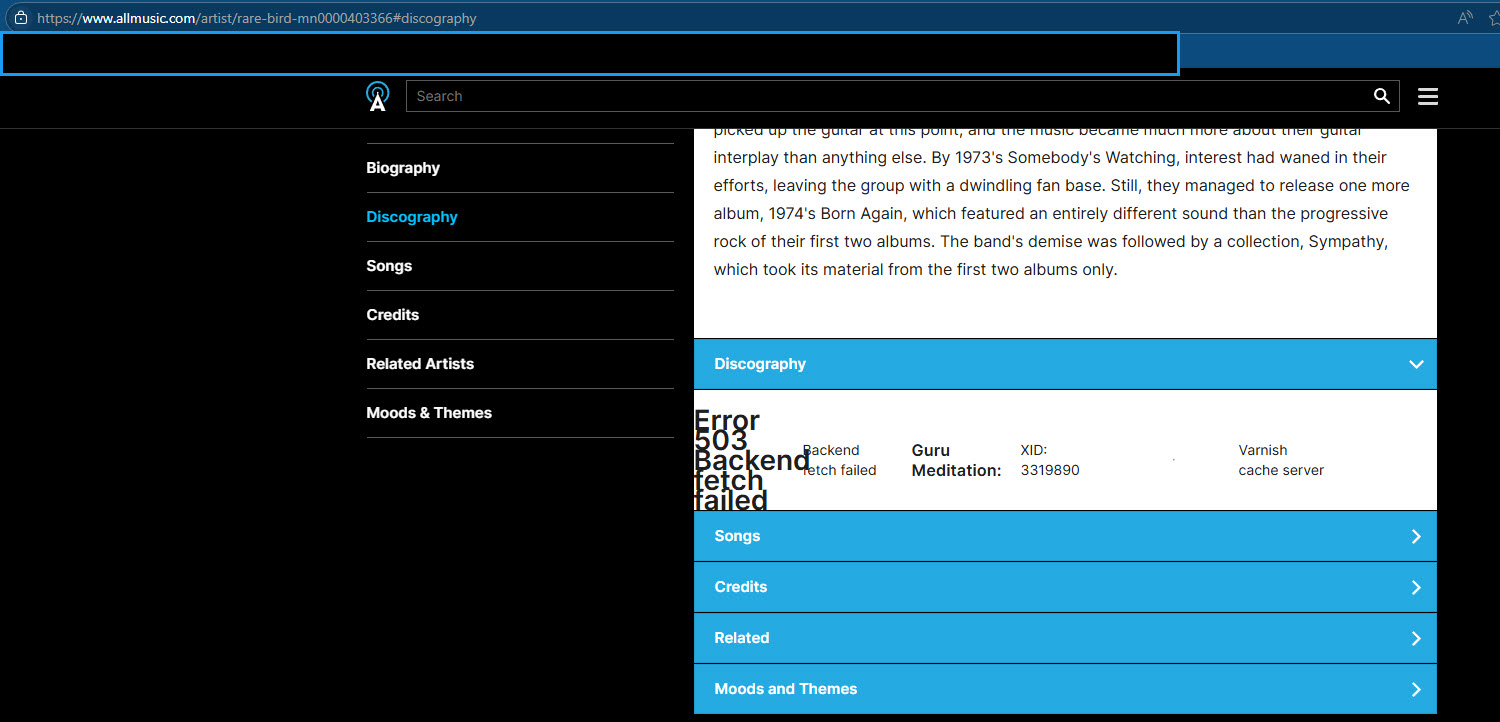Go to Biography in the sidebar
Viewport: 1500px width, 722px height.
pos(403,168)
